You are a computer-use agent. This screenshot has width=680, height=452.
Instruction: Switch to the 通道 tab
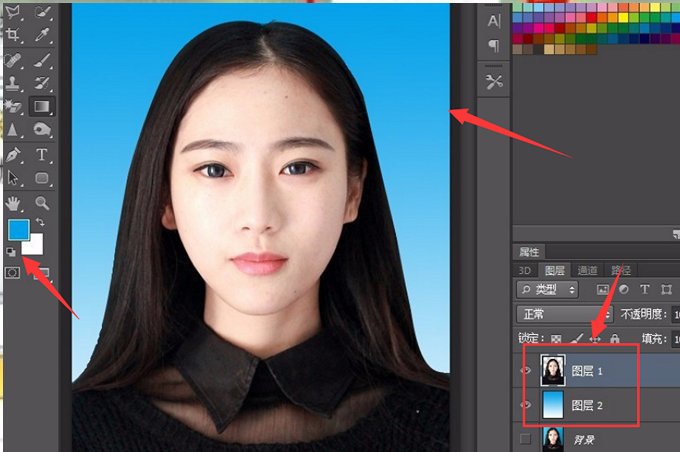[x=588, y=271]
